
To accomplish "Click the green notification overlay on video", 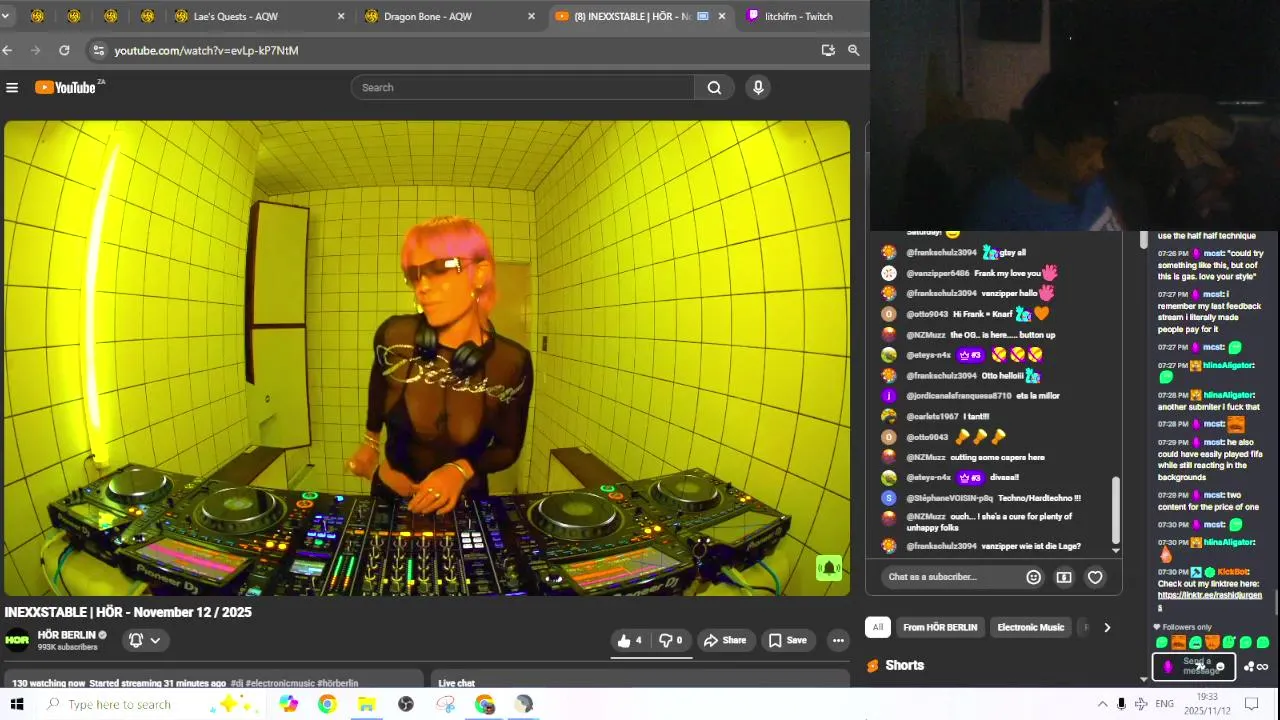I will tap(828, 569).
